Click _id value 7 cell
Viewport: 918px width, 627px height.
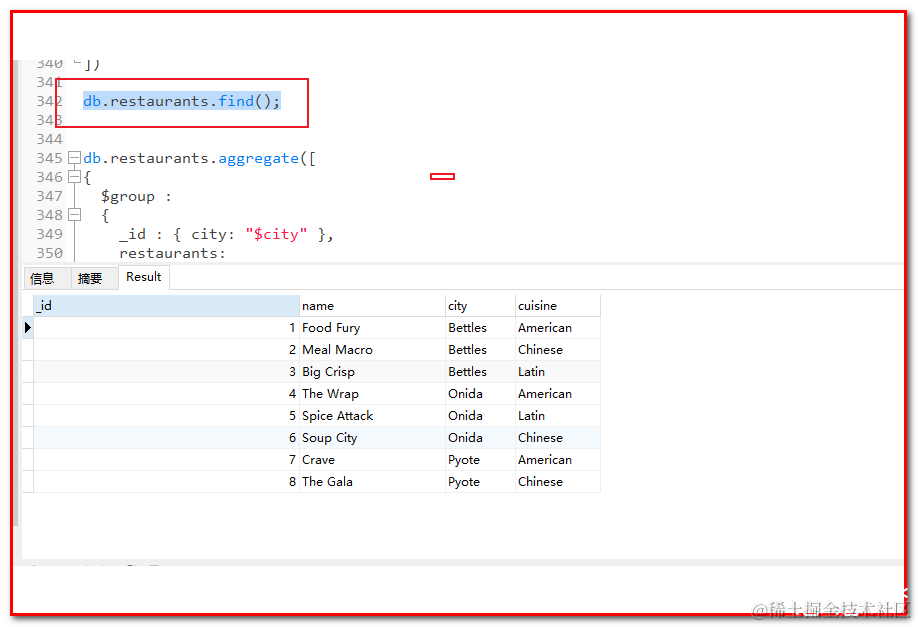tap(167, 460)
